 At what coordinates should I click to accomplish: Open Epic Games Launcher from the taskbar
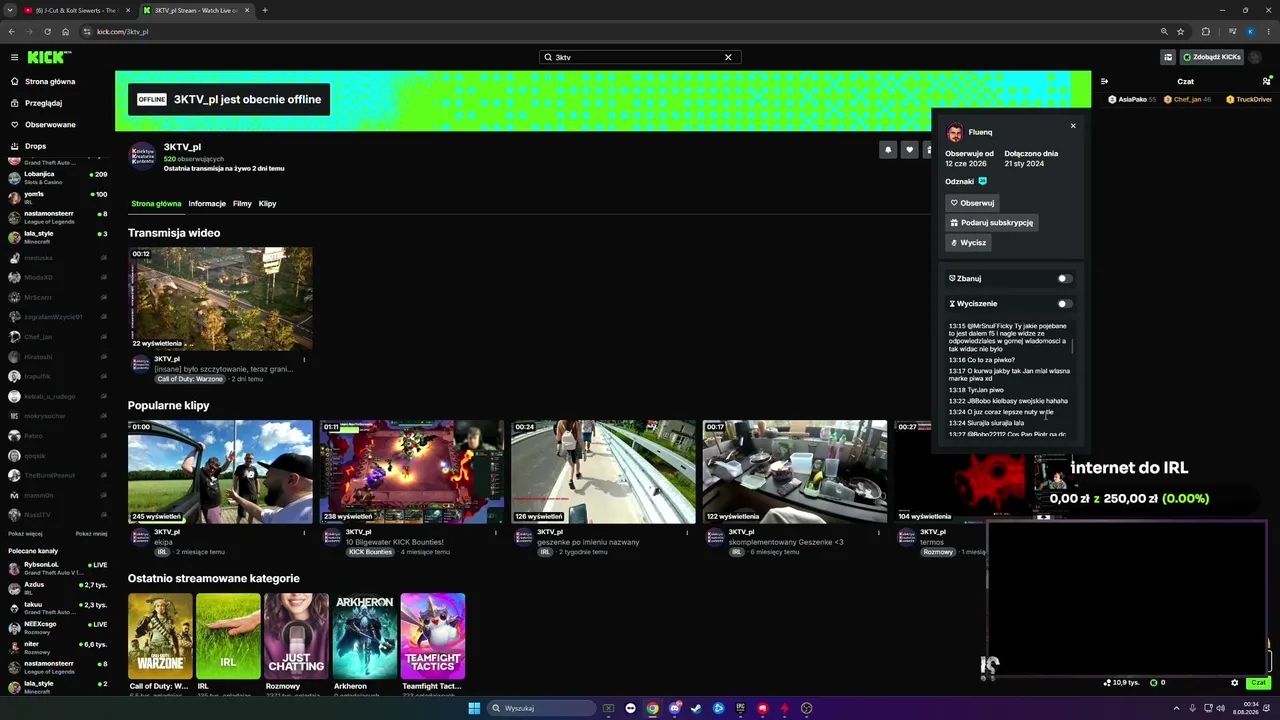[740, 708]
